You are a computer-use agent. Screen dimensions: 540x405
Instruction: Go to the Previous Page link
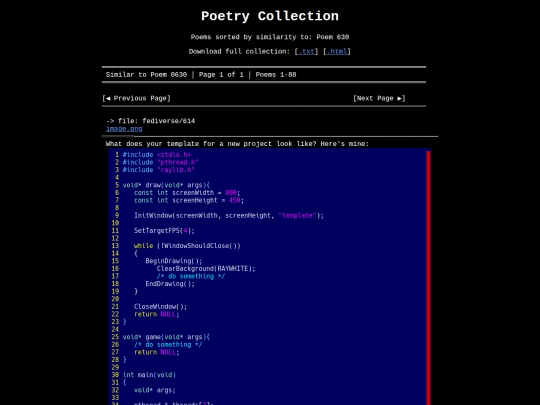point(136,98)
